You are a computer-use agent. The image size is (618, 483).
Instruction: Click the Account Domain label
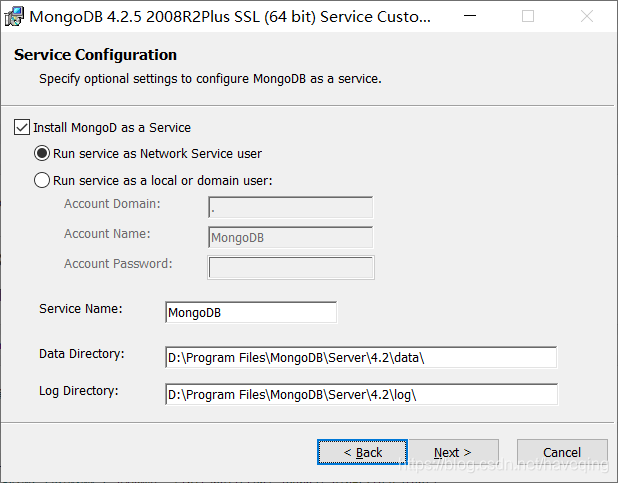point(112,204)
